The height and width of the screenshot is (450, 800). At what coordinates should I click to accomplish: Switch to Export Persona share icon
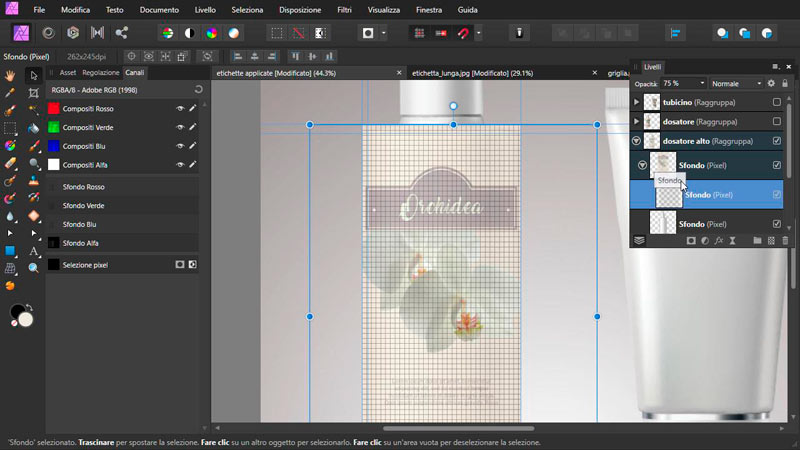121,33
